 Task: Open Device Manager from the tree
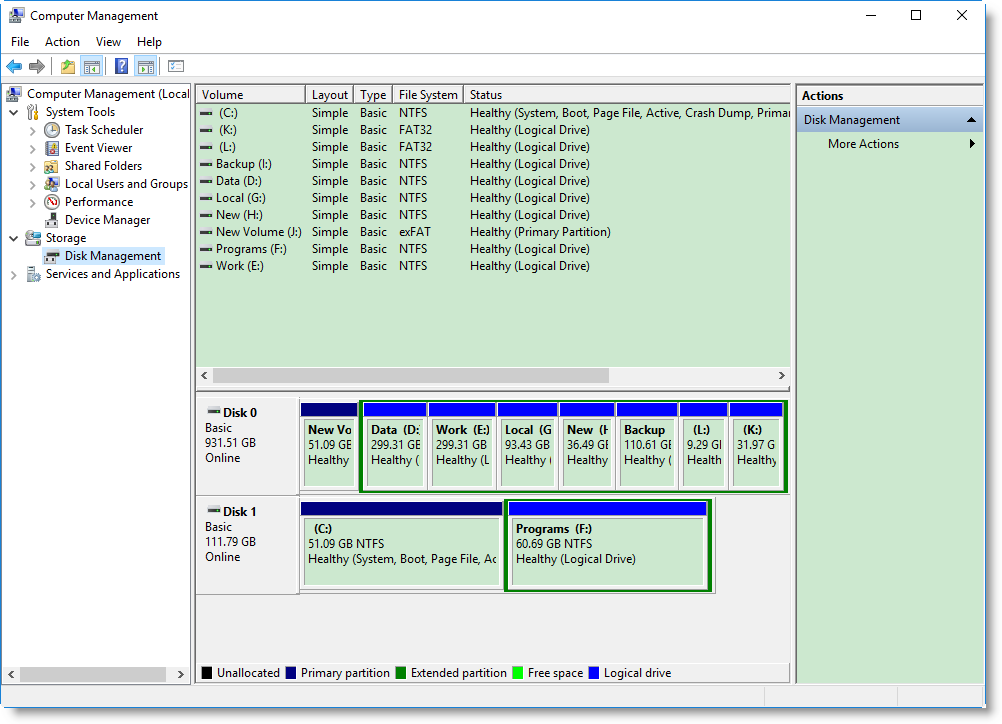(x=107, y=220)
